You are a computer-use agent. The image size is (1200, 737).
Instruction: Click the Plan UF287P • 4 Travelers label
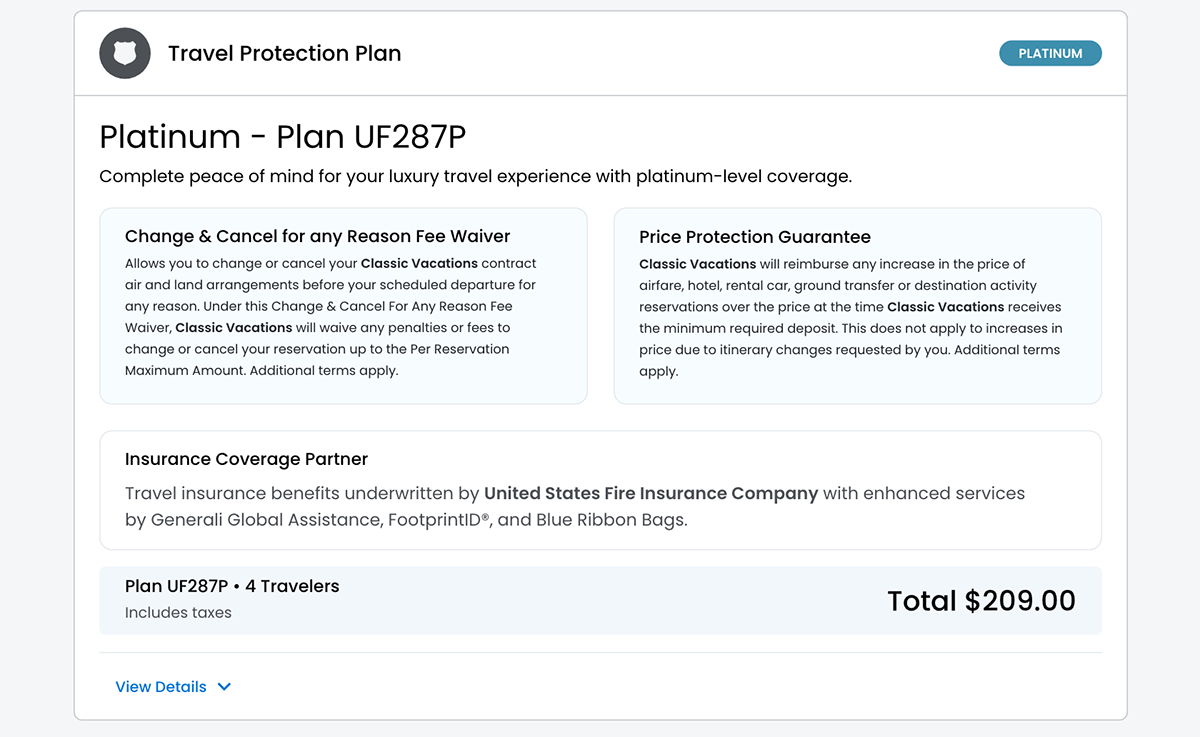click(232, 587)
